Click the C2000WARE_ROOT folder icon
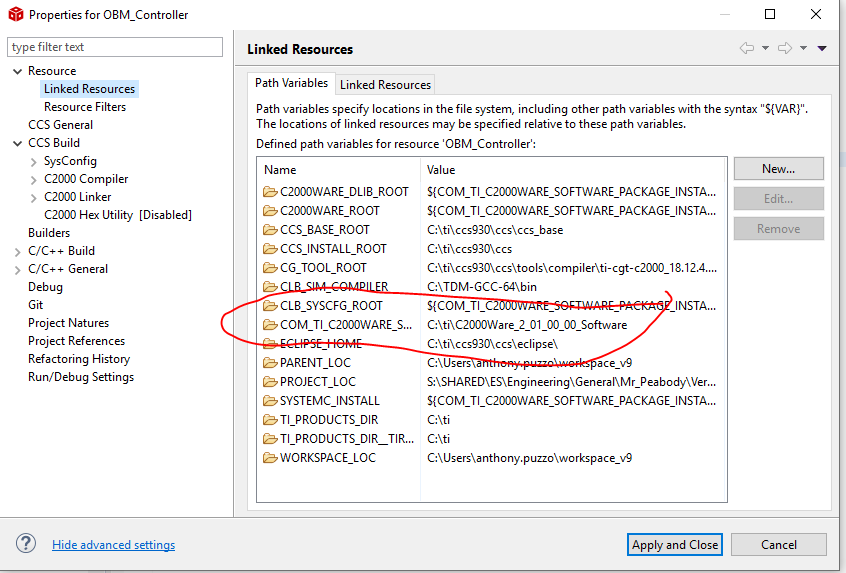846x573 pixels. 269,211
